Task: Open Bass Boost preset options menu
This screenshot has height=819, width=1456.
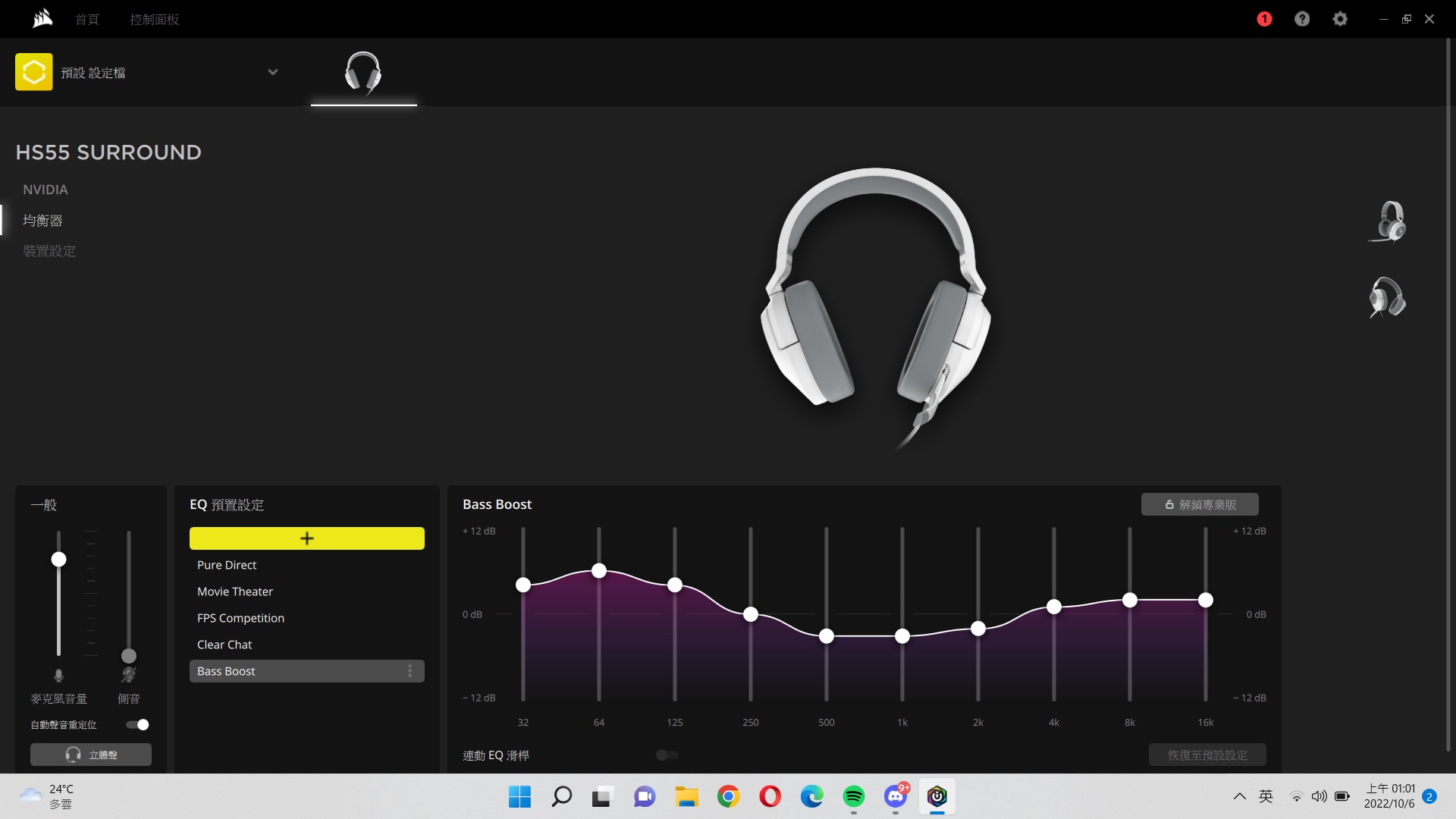Action: [409, 670]
